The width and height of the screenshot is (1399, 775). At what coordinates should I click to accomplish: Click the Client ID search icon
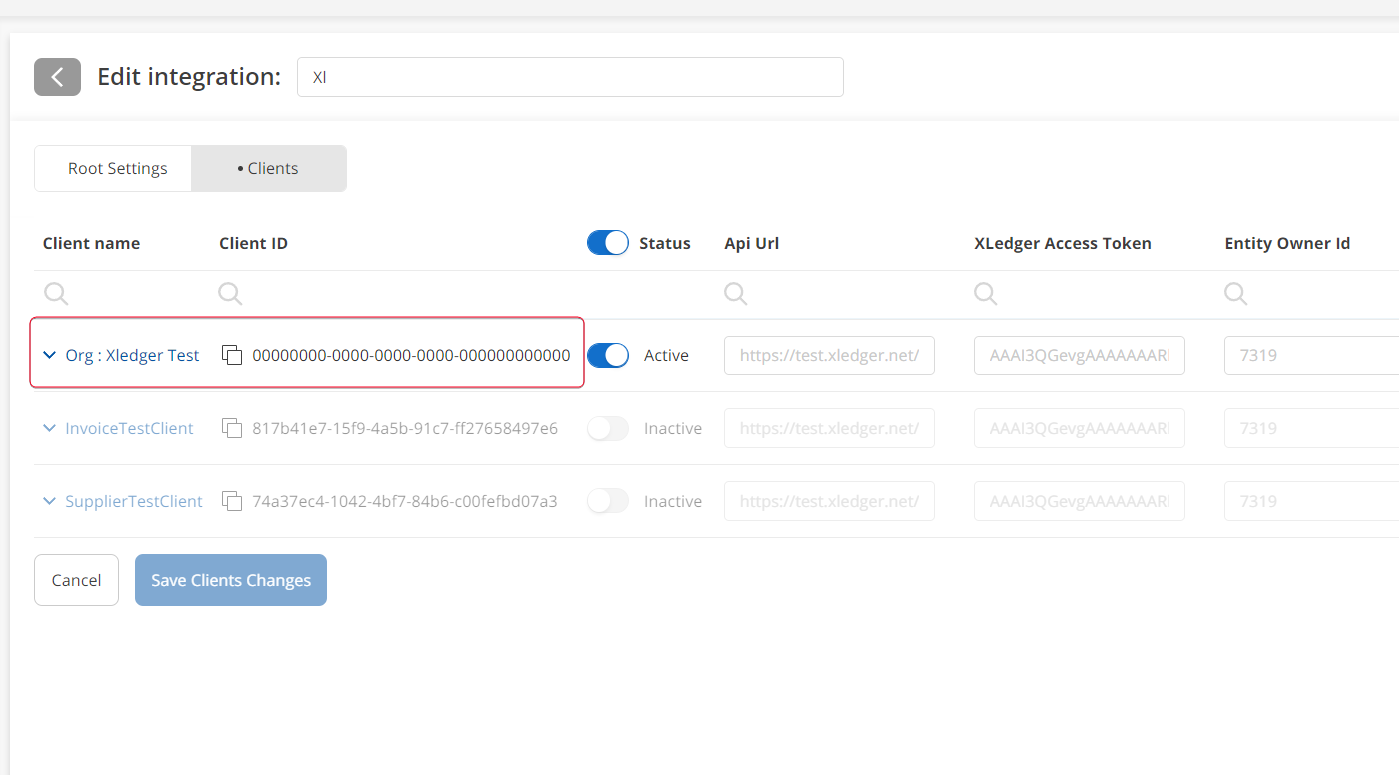(x=230, y=293)
